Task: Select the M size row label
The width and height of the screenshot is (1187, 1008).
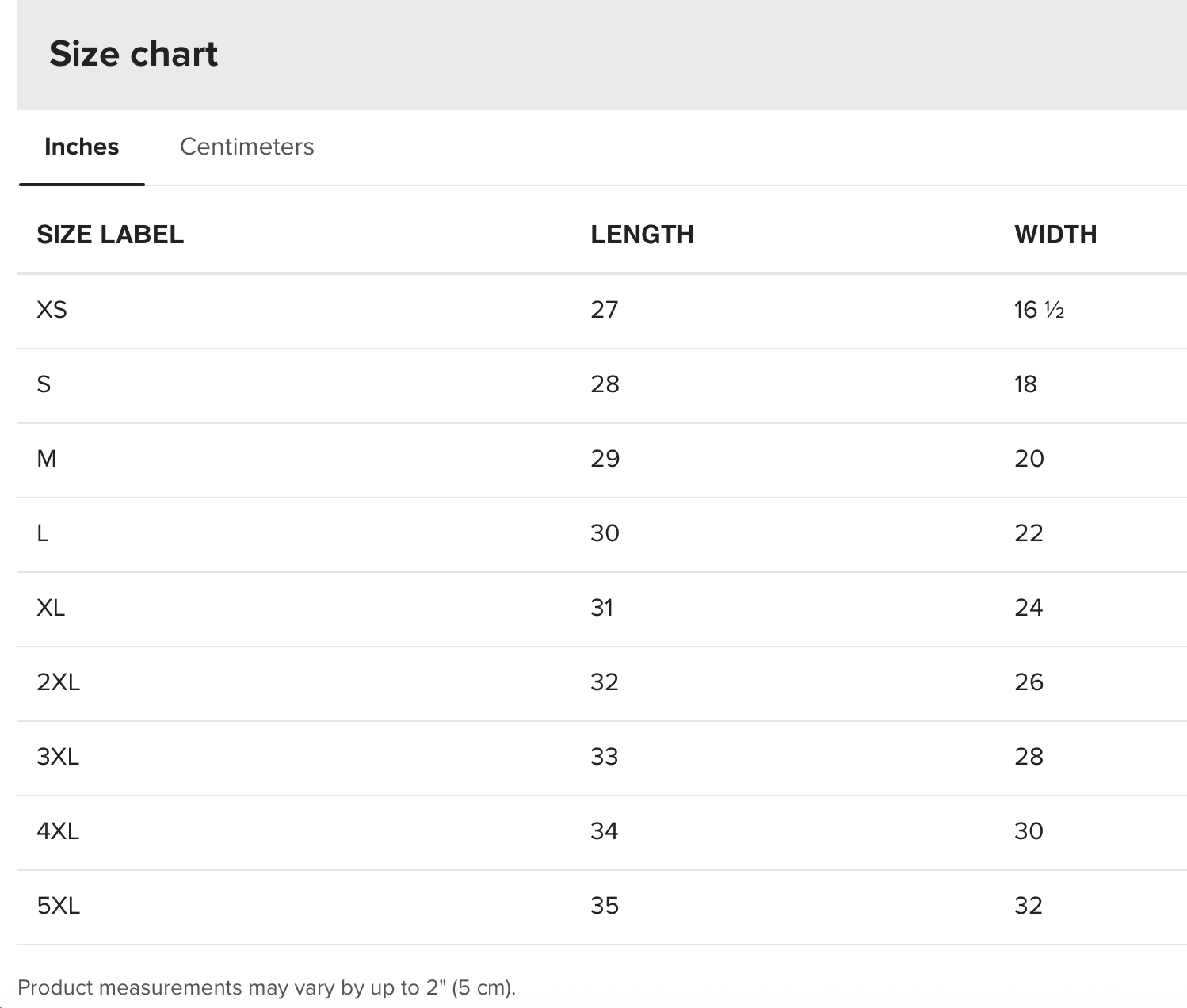Action: [47, 459]
